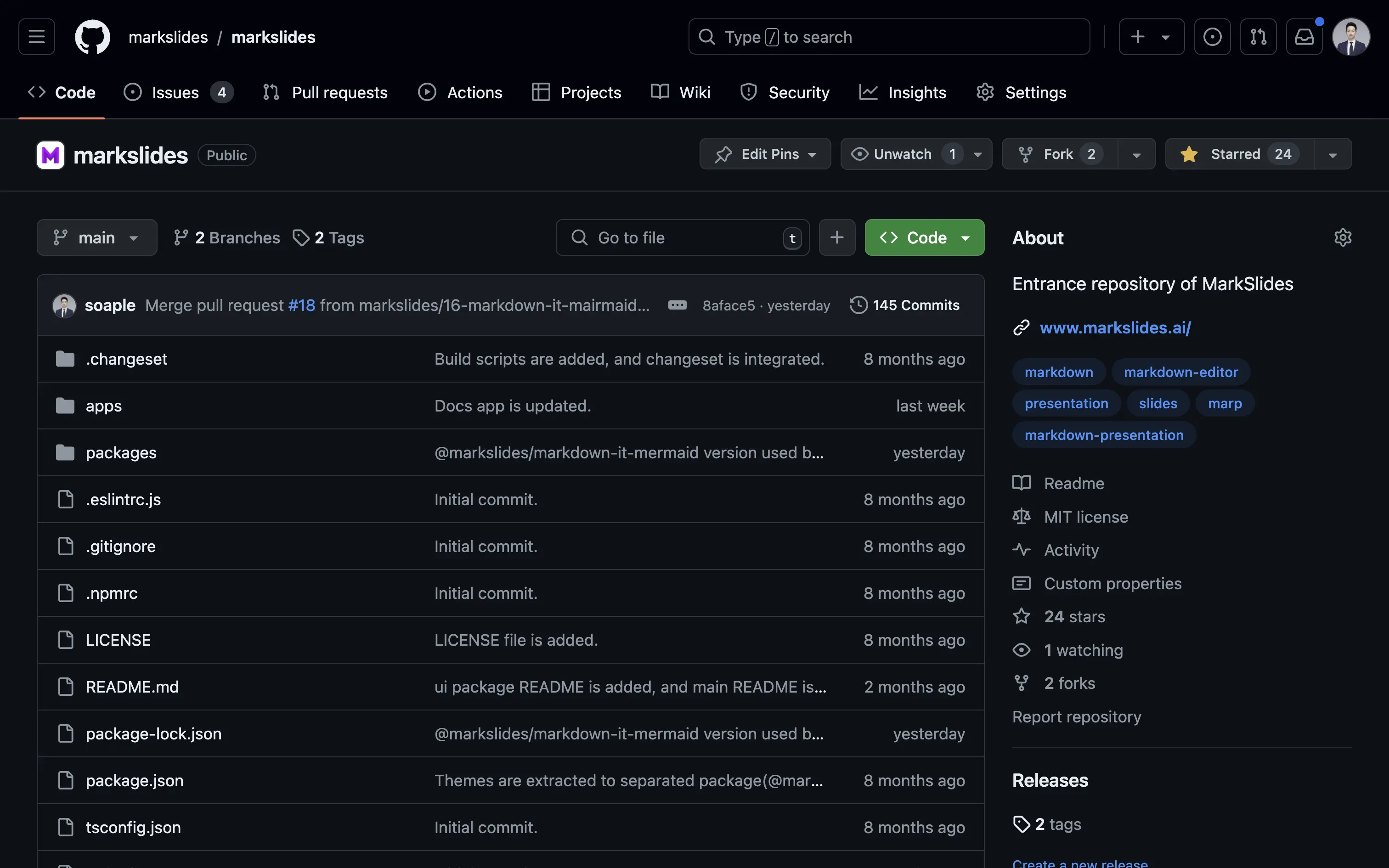This screenshot has width=1389, height=868.
Task: Fork the markslides repository
Action: point(1060,154)
